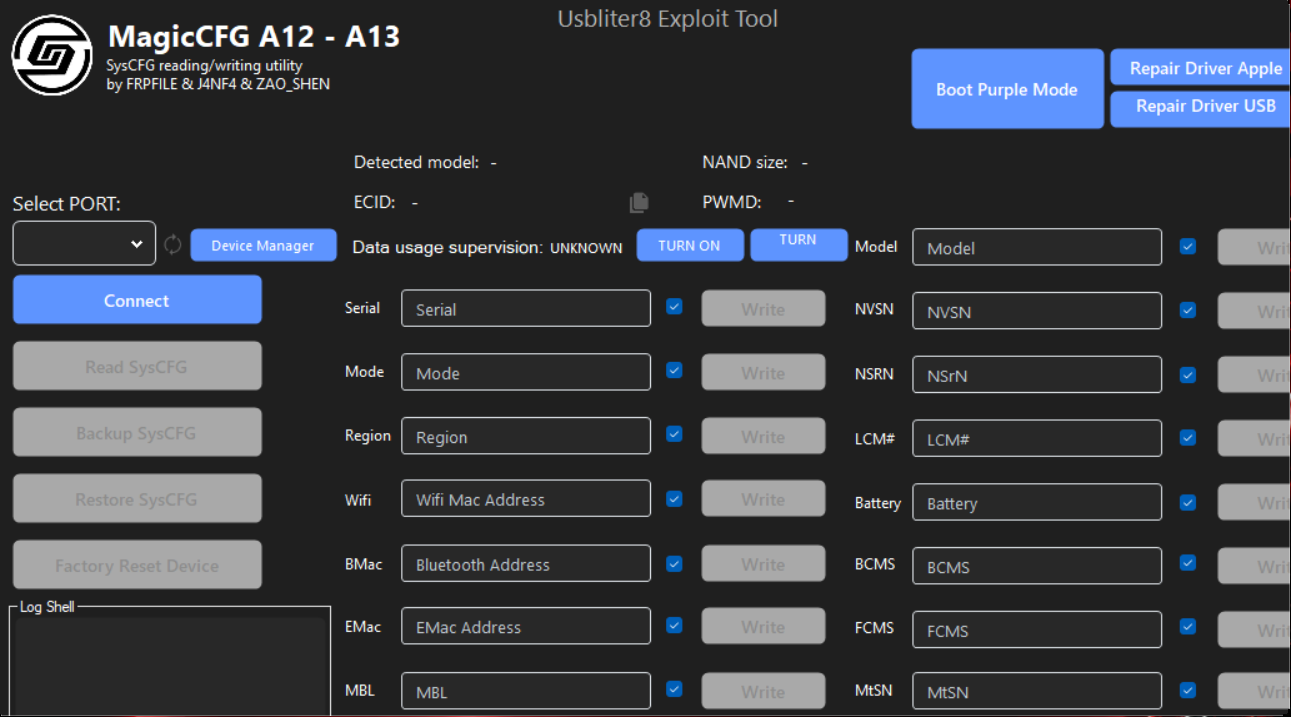Viewport: 1291px width, 717px height.
Task: Open the Select PORT dropdown
Action: (84, 243)
